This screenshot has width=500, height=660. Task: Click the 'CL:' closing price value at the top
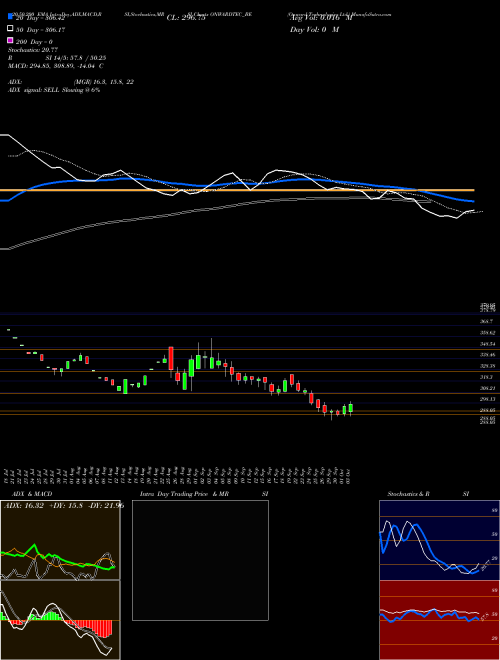pyautogui.click(x=186, y=18)
